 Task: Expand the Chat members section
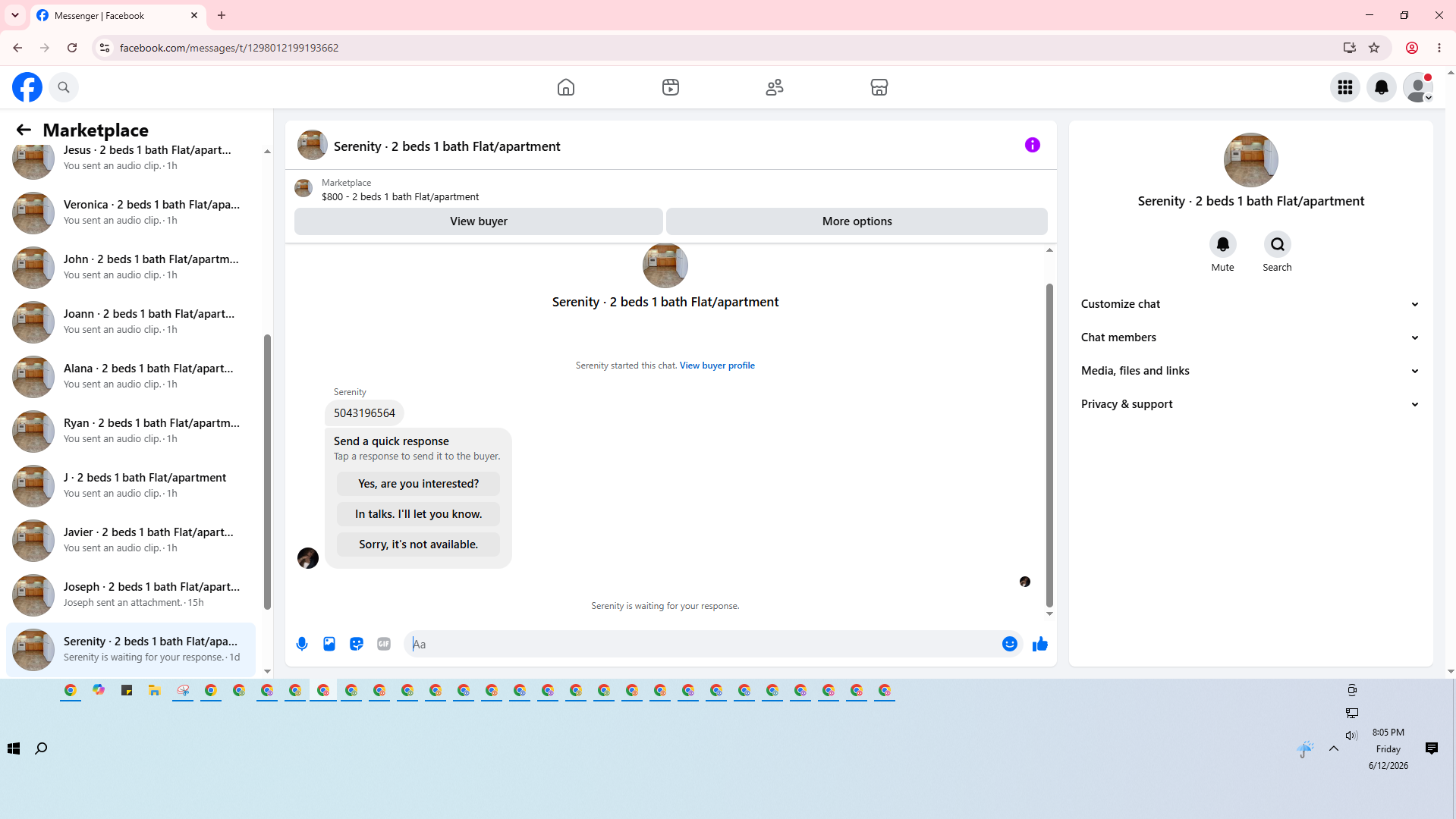pyautogui.click(x=1250, y=337)
